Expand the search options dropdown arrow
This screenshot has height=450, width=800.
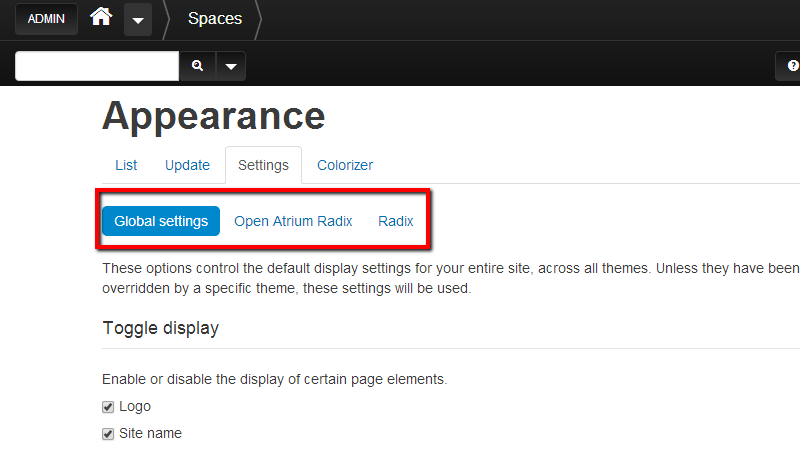(x=231, y=66)
